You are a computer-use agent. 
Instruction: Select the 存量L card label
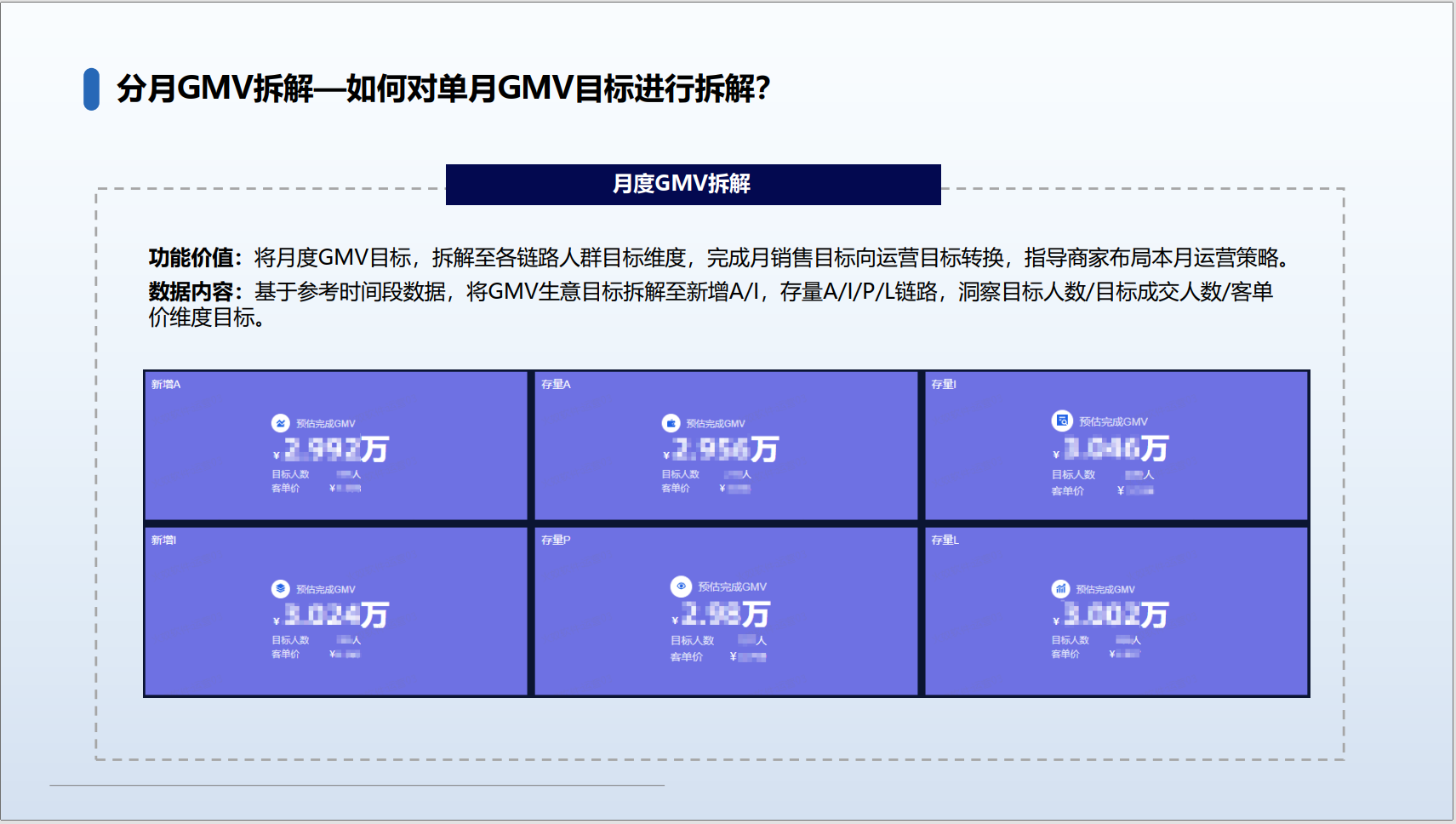tap(945, 541)
